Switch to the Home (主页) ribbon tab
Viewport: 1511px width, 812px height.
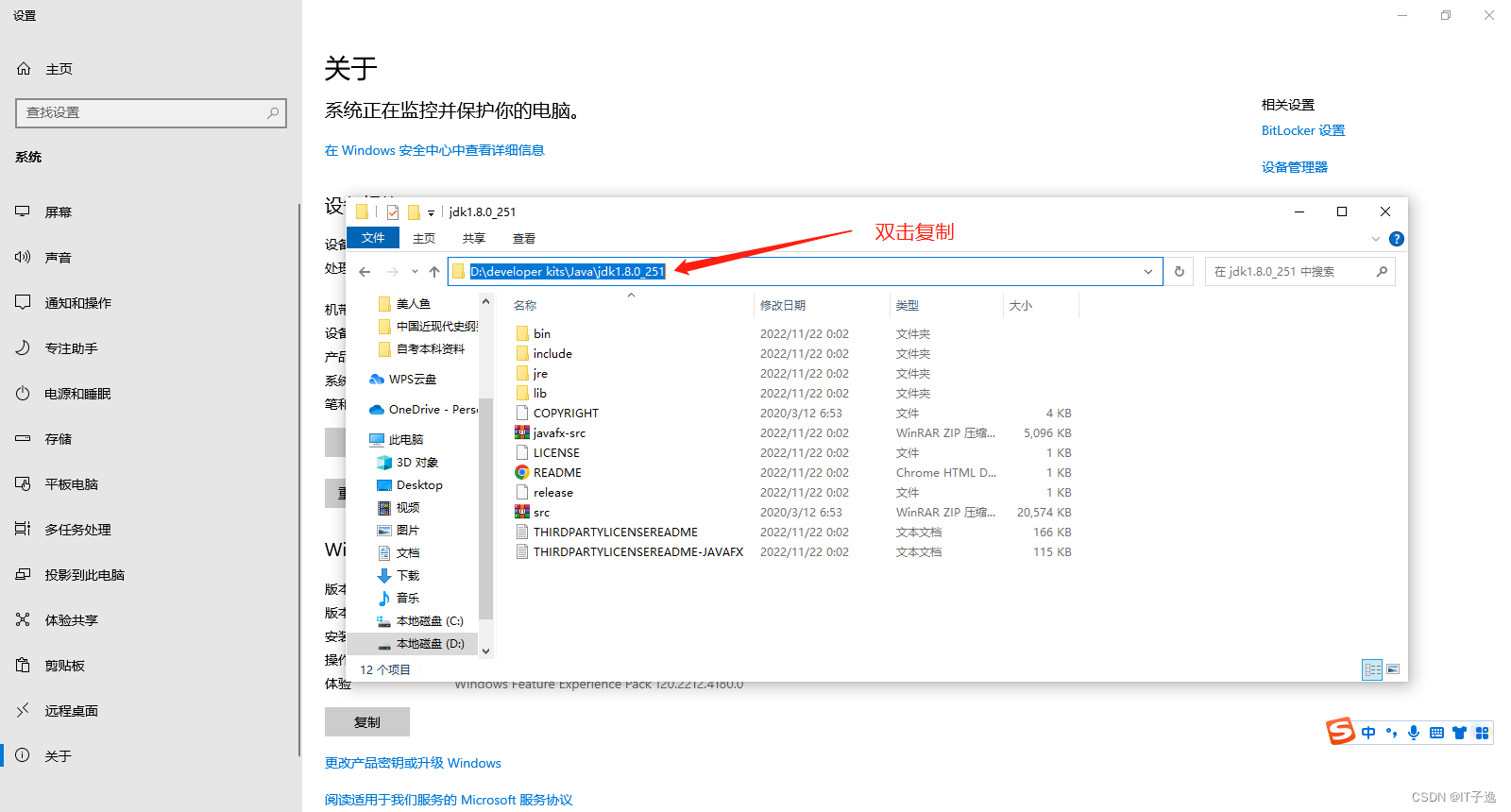click(x=424, y=238)
